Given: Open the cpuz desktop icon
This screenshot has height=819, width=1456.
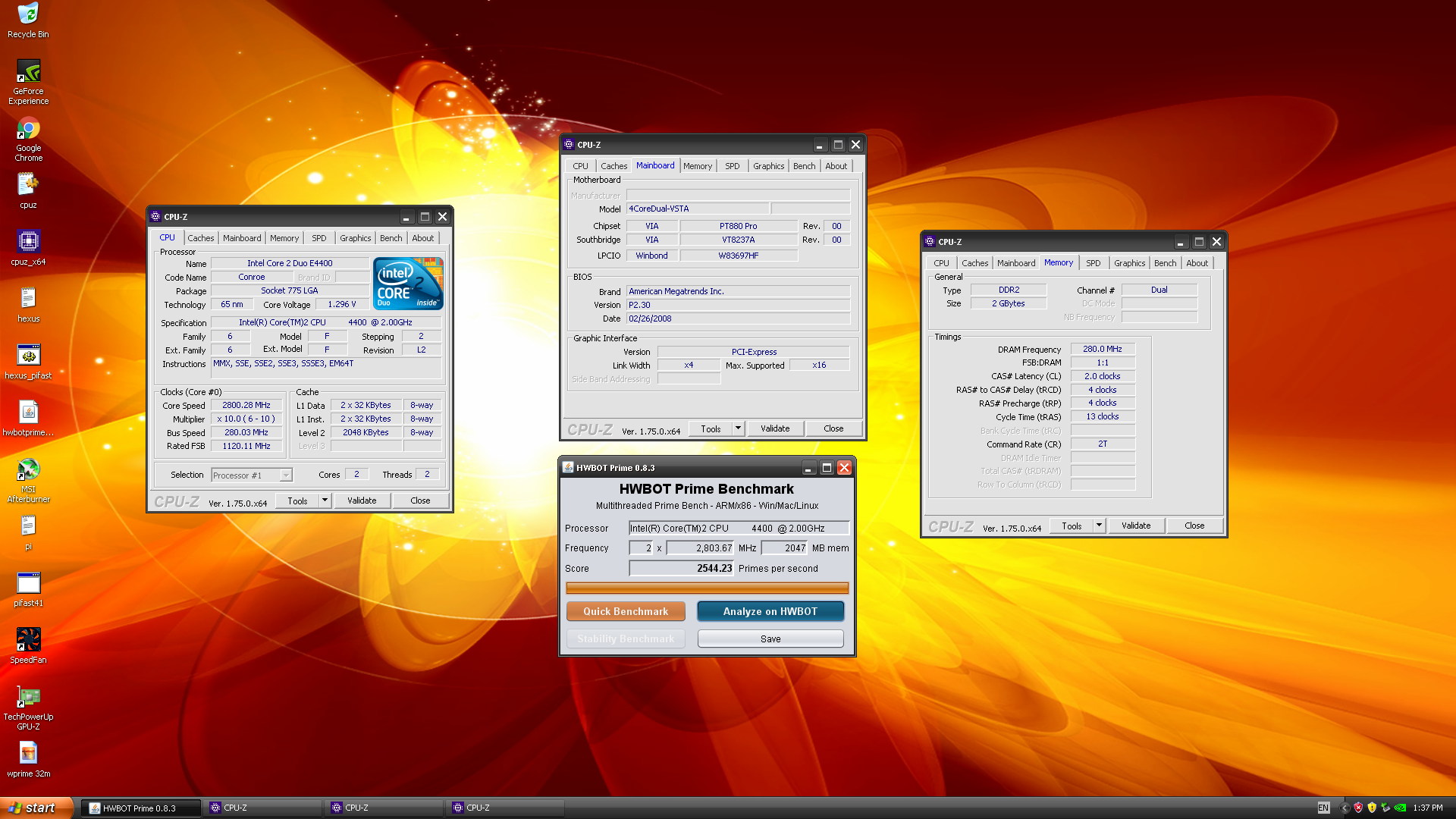Looking at the screenshot, I should [28, 190].
